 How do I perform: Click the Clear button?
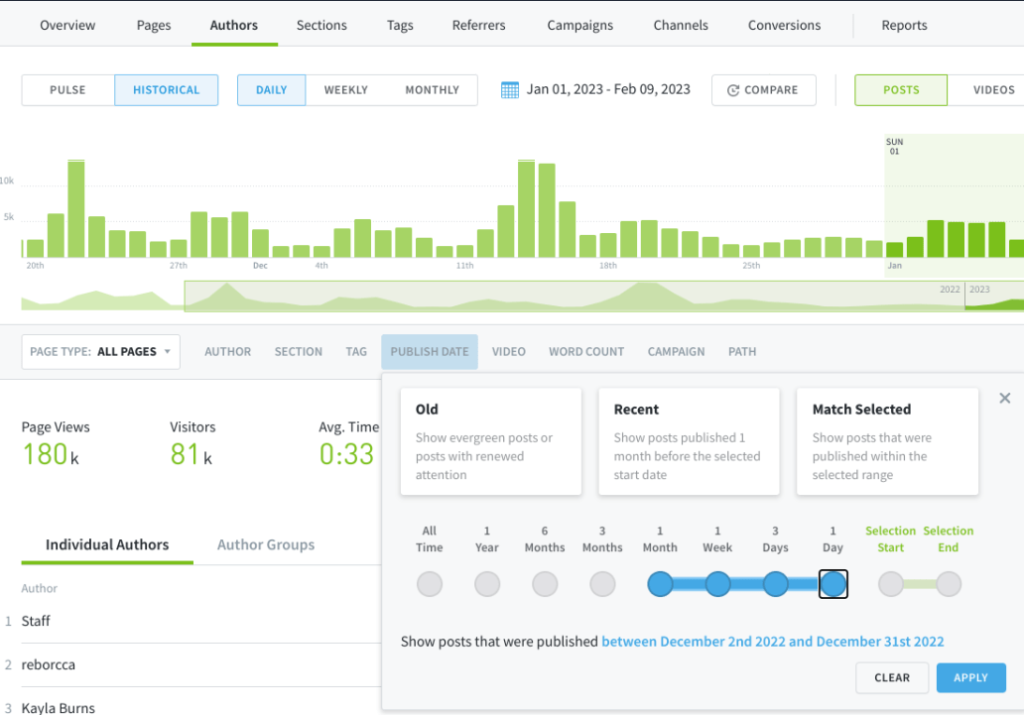(892, 677)
